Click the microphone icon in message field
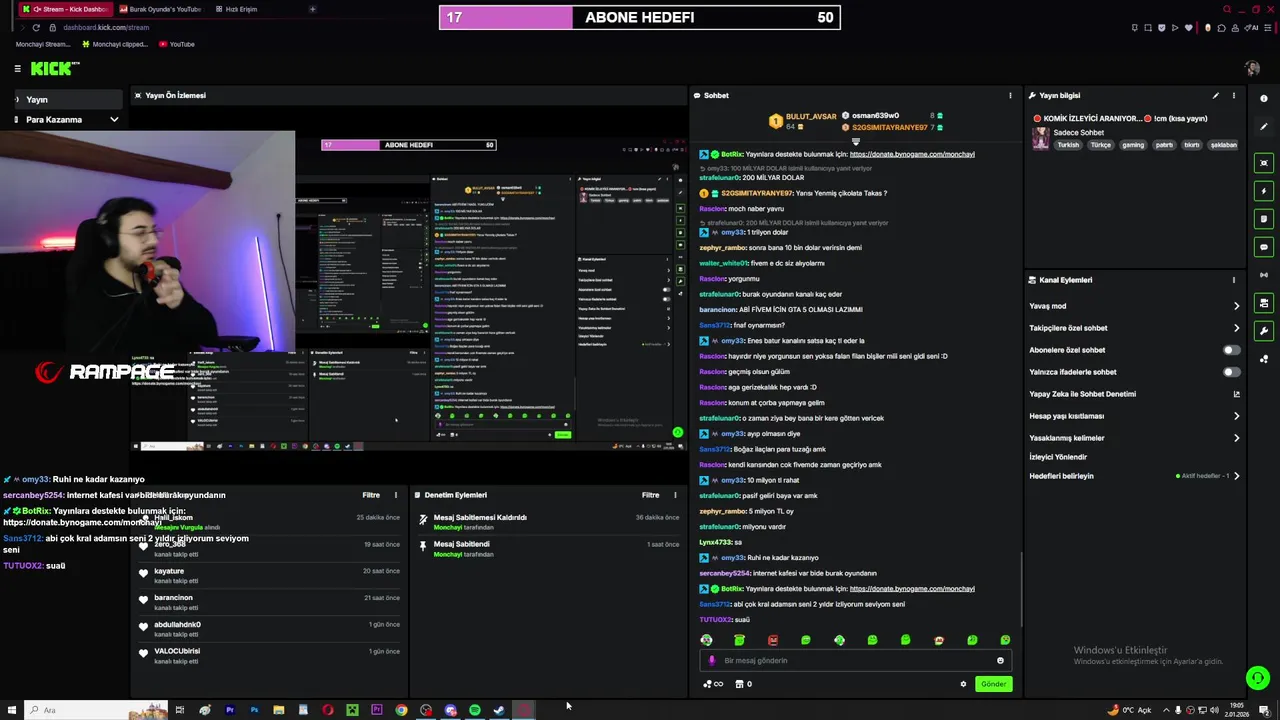The width and height of the screenshot is (1280, 720). coord(712,660)
